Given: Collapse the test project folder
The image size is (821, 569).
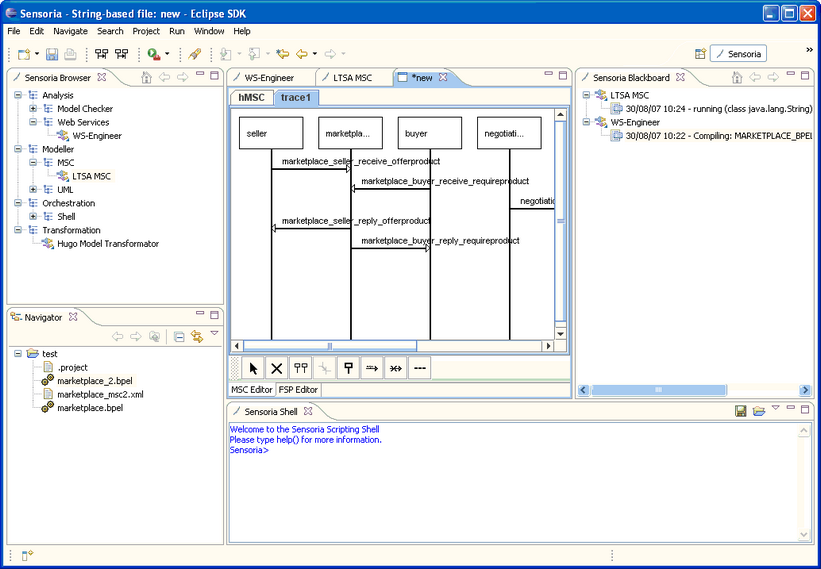Looking at the screenshot, I should tap(18, 354).
